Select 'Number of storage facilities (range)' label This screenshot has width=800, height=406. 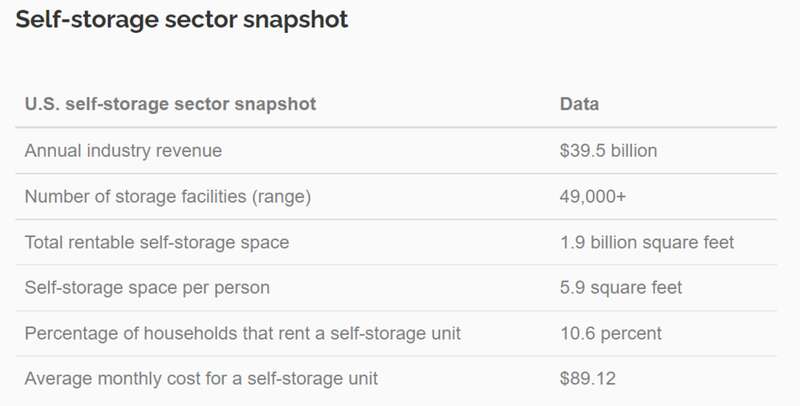point(168,196)
